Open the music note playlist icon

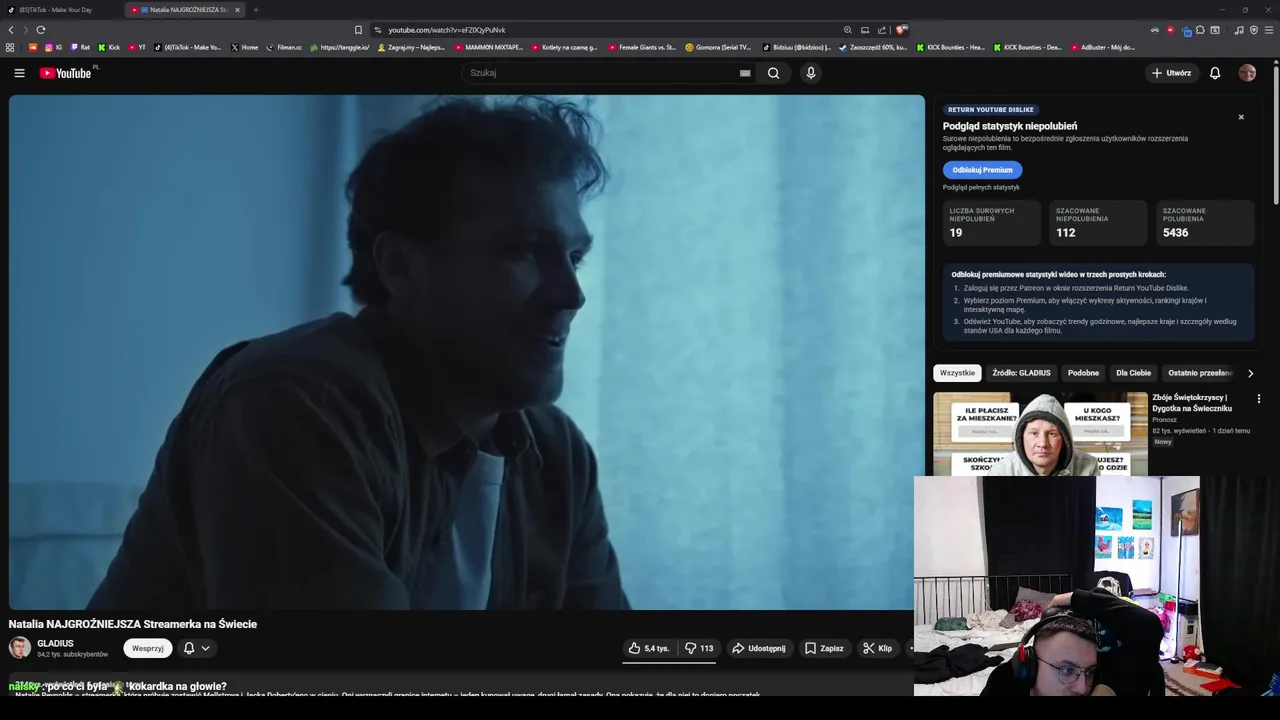(x=1239, y=30)
